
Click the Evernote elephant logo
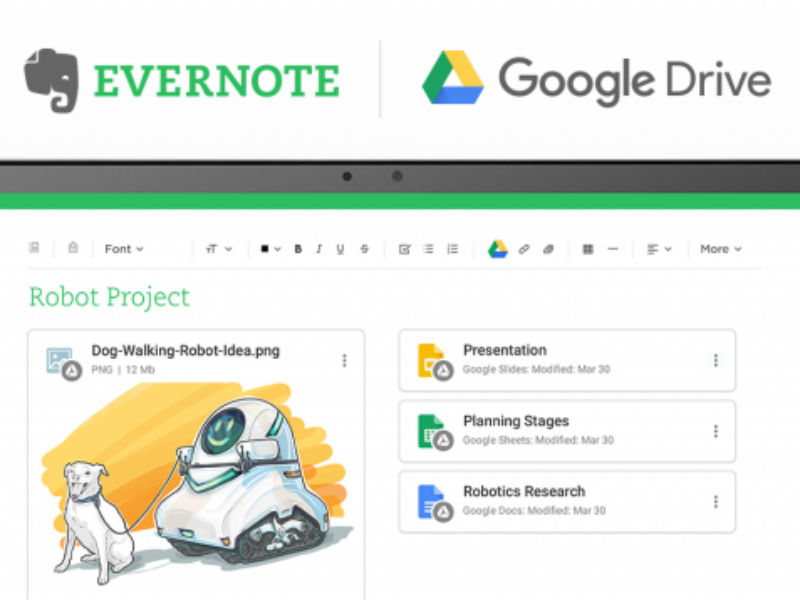click(x=52, y=77)
